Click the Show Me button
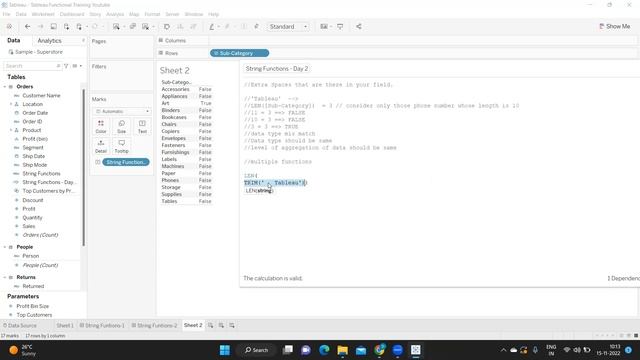 (615, 26)
